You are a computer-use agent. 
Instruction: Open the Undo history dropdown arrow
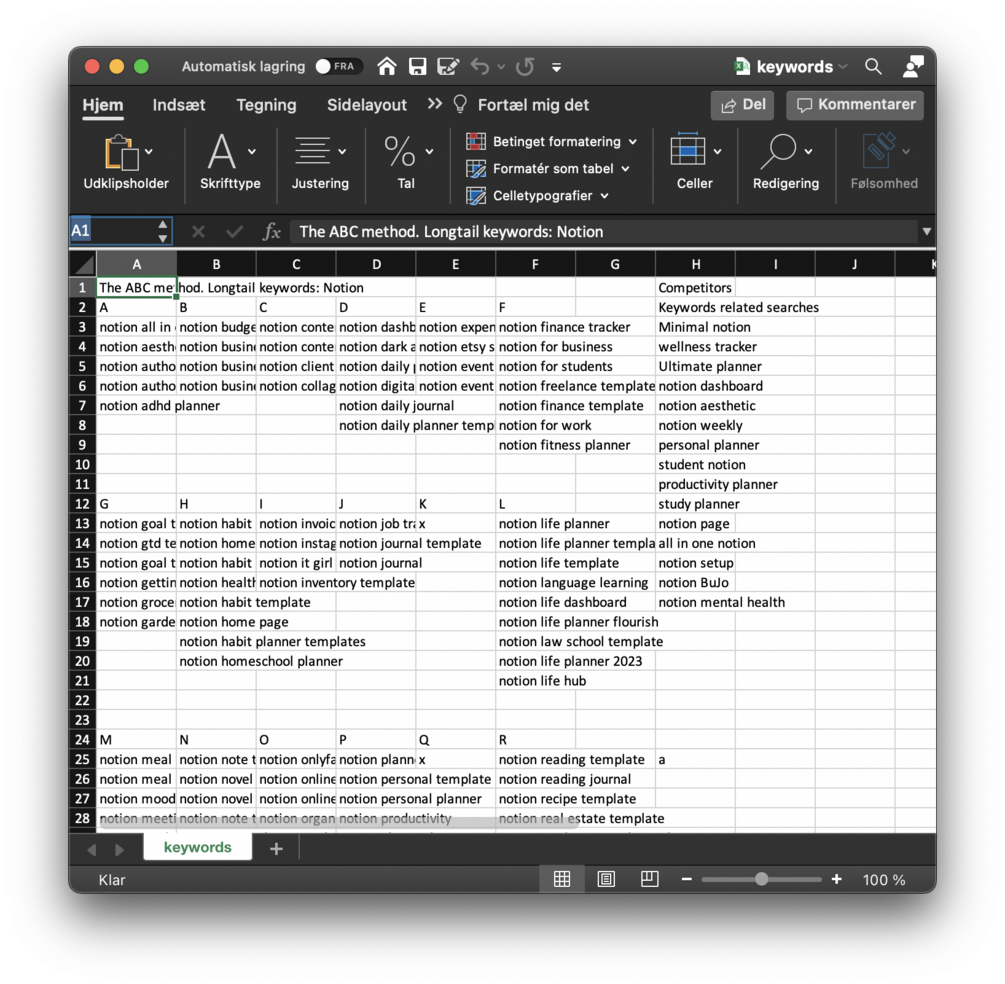[x=501, y=67]
